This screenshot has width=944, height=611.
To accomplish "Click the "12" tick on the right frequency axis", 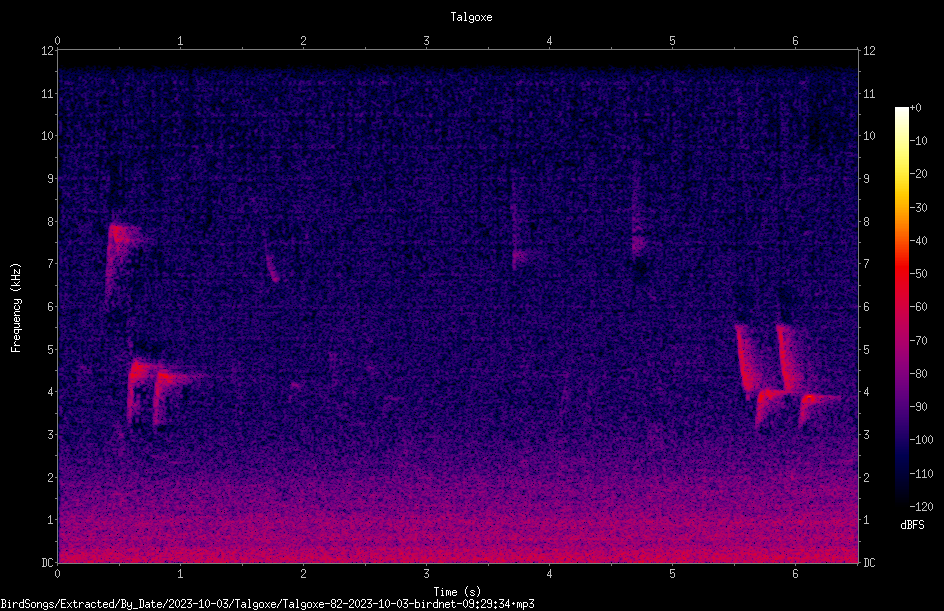I will (x=869, y=51).
